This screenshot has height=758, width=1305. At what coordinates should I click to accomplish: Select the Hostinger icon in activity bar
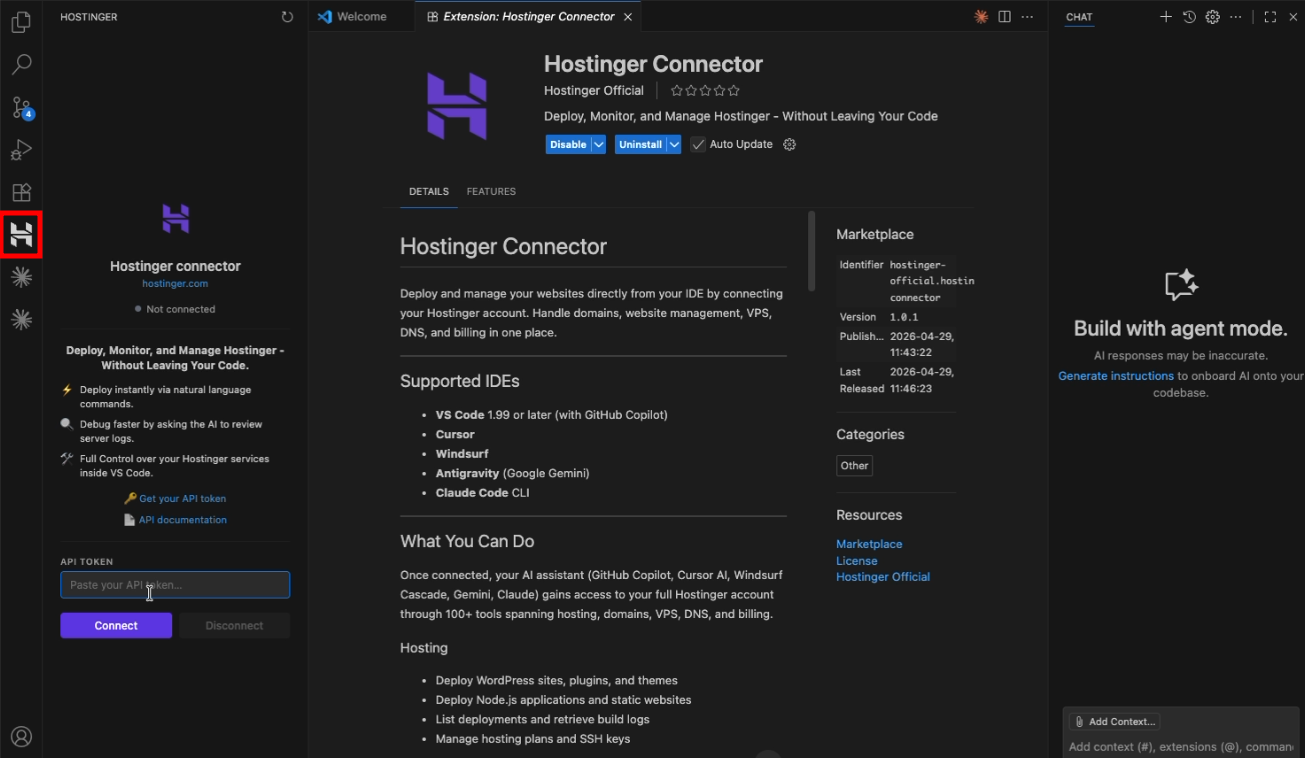(21, 235)
